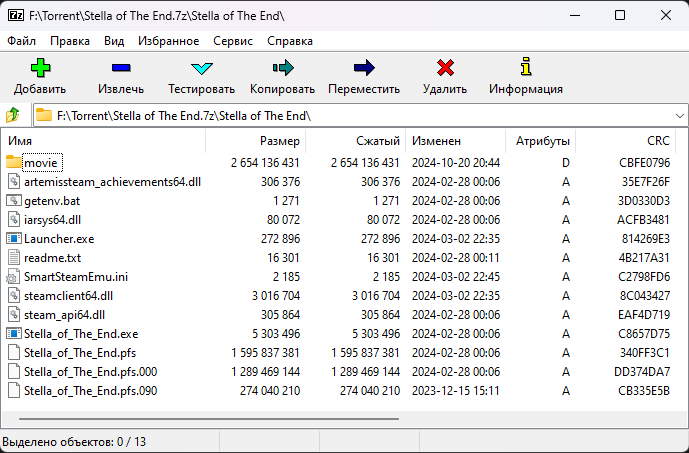Open the Избранное menu
This screenshot has height=453, width=689.
(x=168, y=41)
